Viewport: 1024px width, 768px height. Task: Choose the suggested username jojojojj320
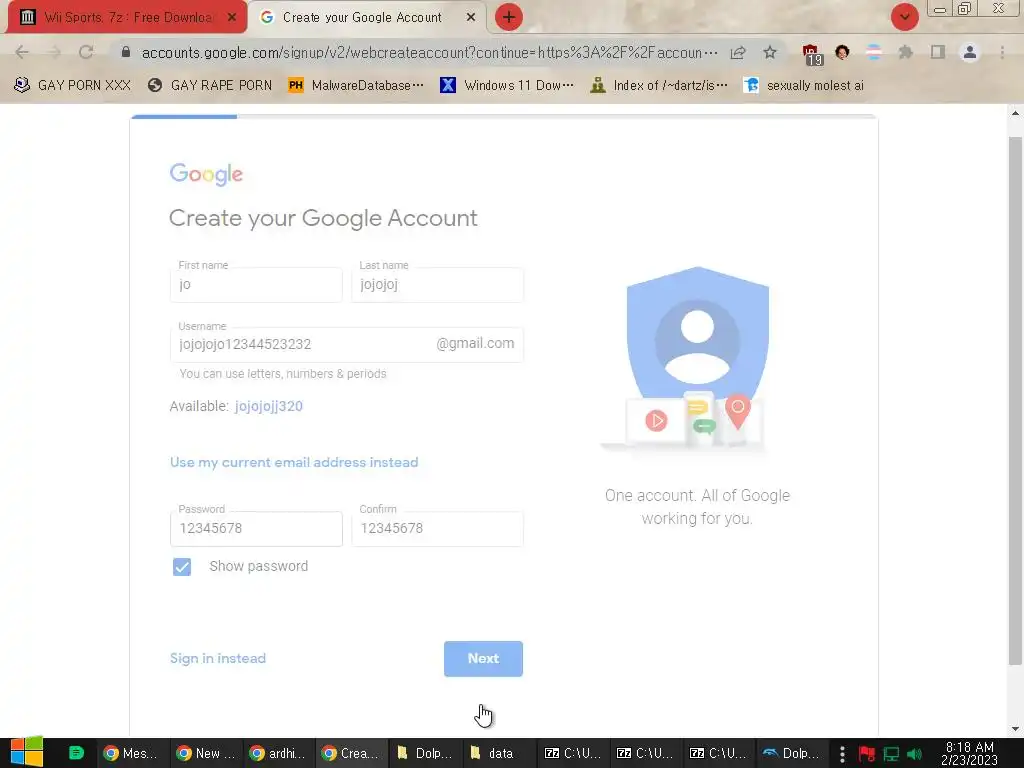(x=268, y=406)
